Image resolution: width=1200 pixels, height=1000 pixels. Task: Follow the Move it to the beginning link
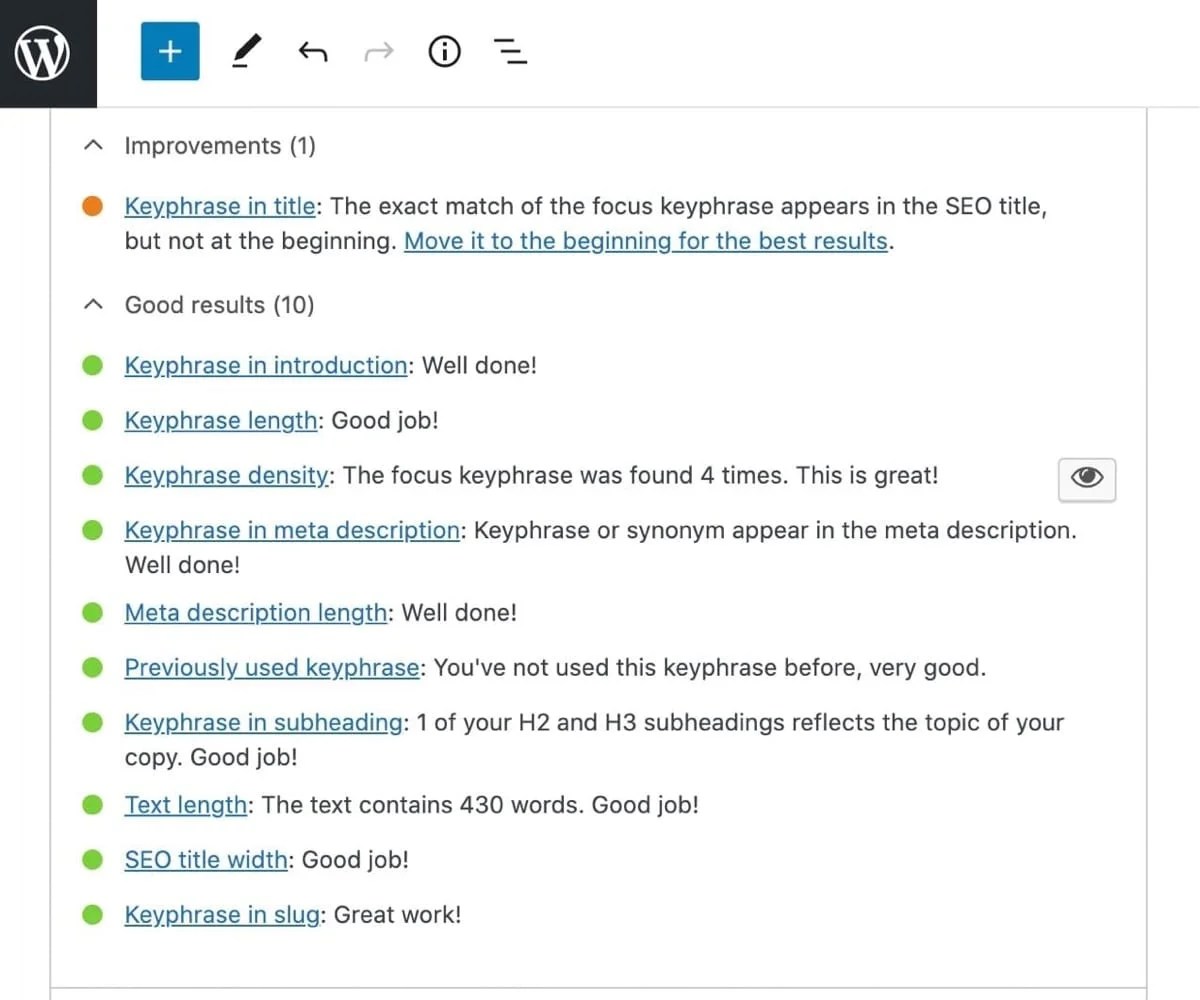coord(646,241)
